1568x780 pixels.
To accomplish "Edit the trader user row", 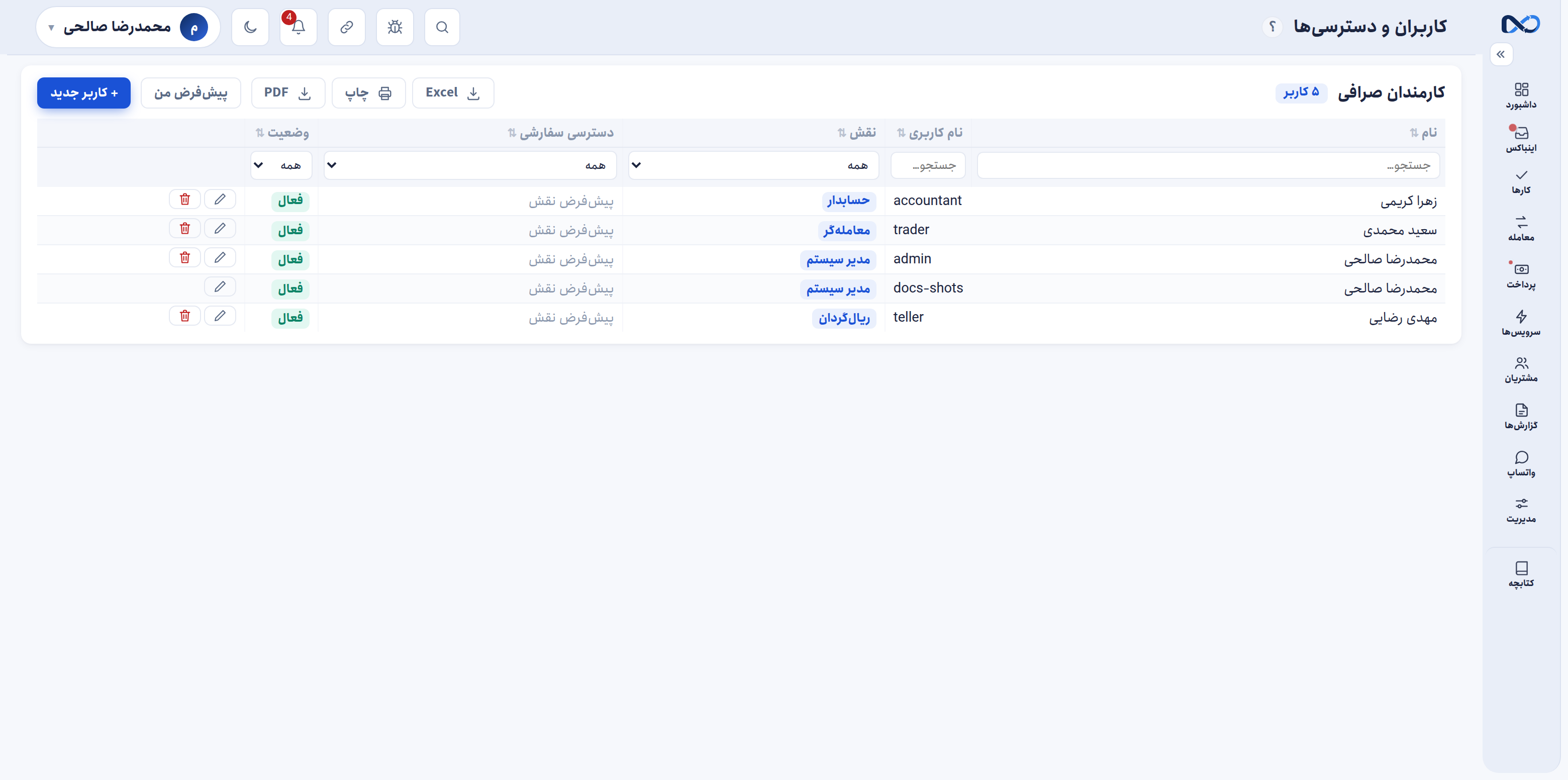I will [x=220, y=228].
